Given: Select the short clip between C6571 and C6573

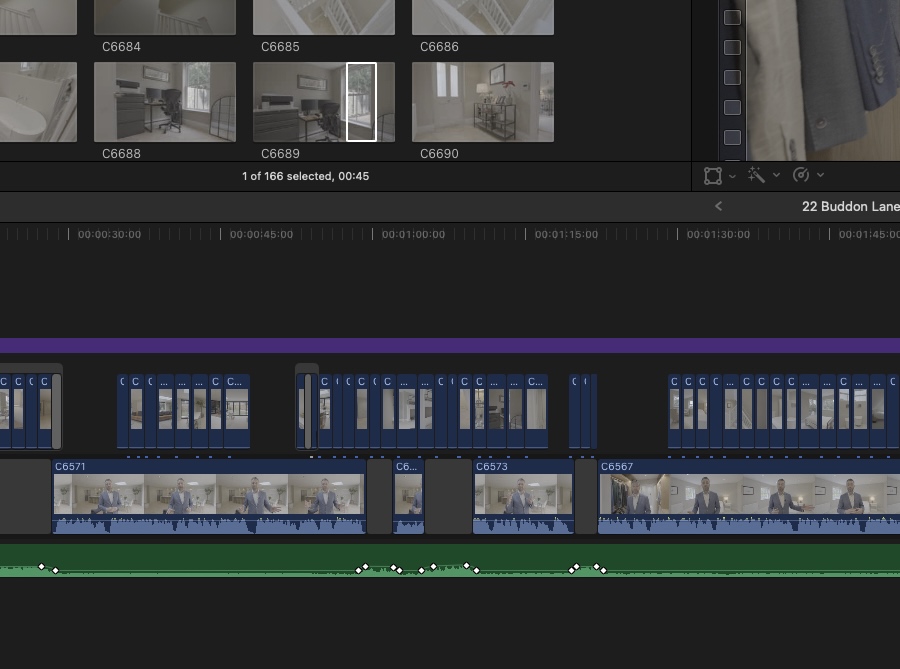Looking at the screenshot, I should pyautogui.click(x=408, y=496).
